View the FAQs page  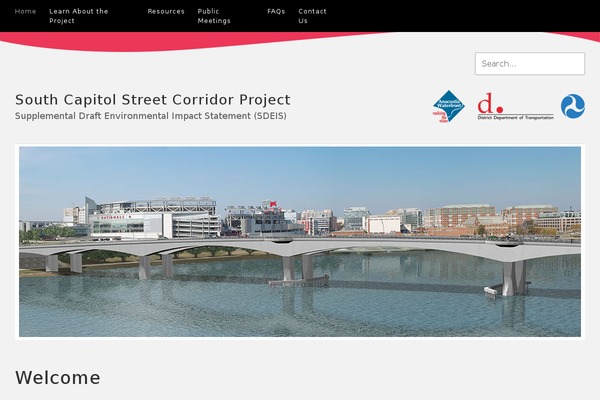[276, 11]
